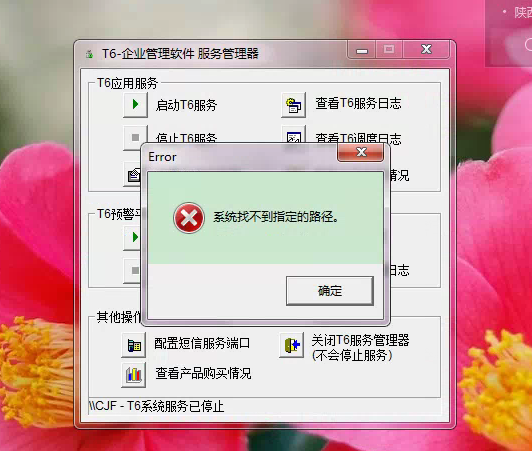This screenshot has height=451, width=532.
Task: Click 关闭T6服务管理器 text
Action: (360, 340)
